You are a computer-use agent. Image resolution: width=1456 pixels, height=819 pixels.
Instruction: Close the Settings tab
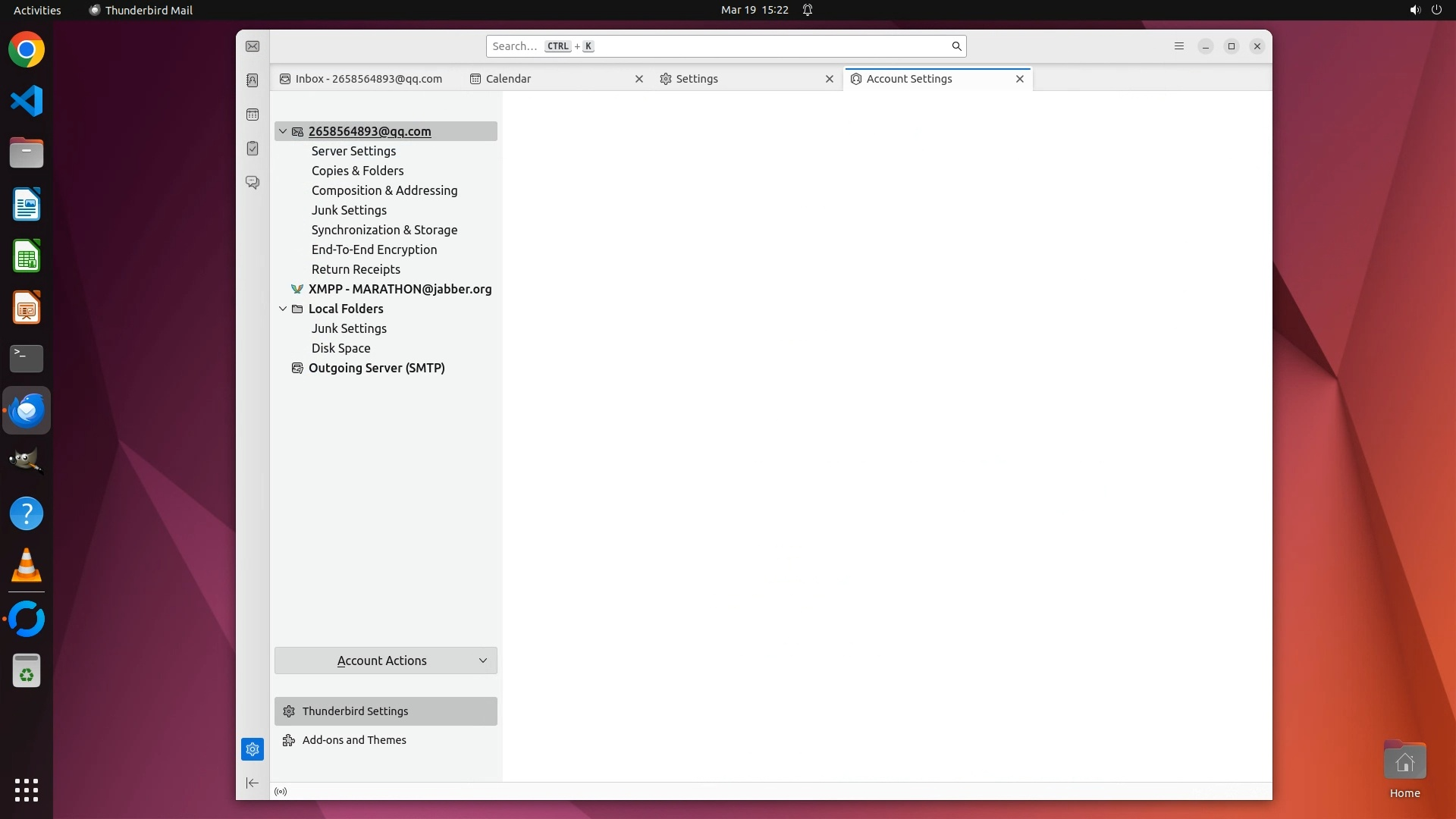[829, 79]
